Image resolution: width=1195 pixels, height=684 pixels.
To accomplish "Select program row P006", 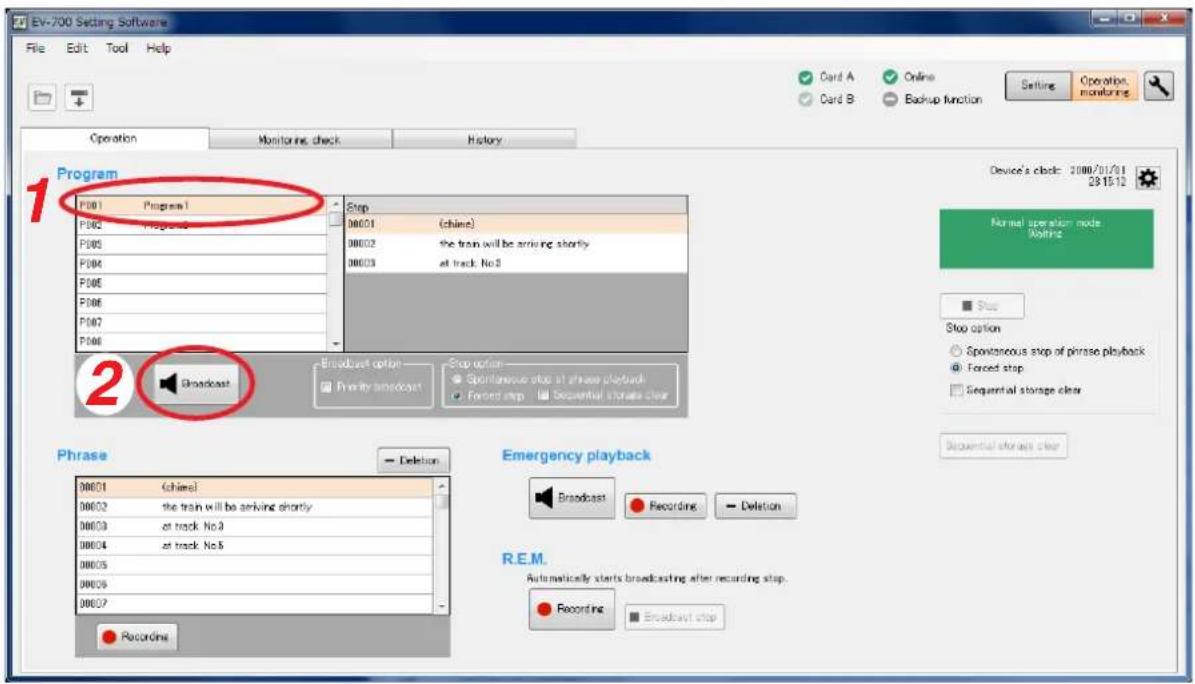I will pos(202,303).
